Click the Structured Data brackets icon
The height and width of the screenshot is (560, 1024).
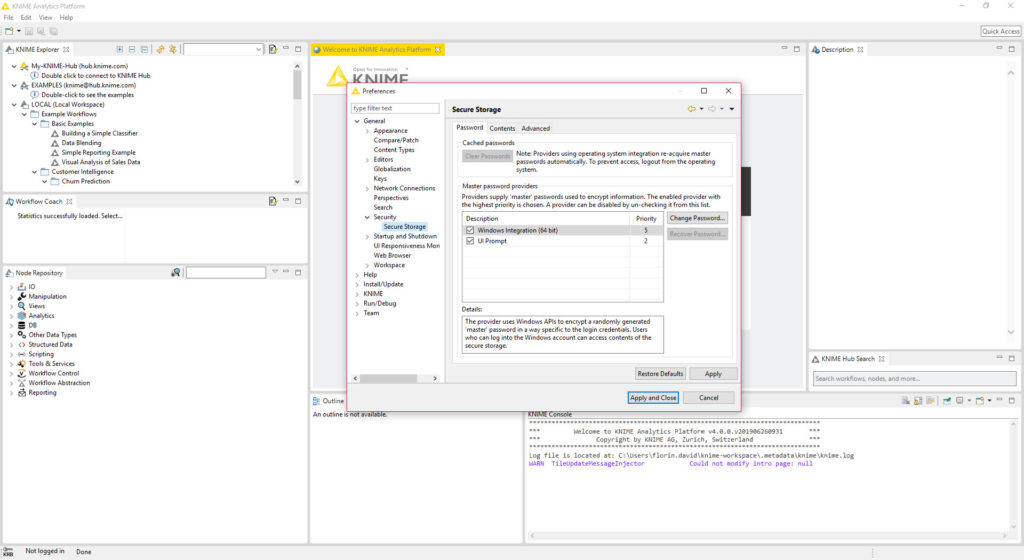(x=22, y=344)
